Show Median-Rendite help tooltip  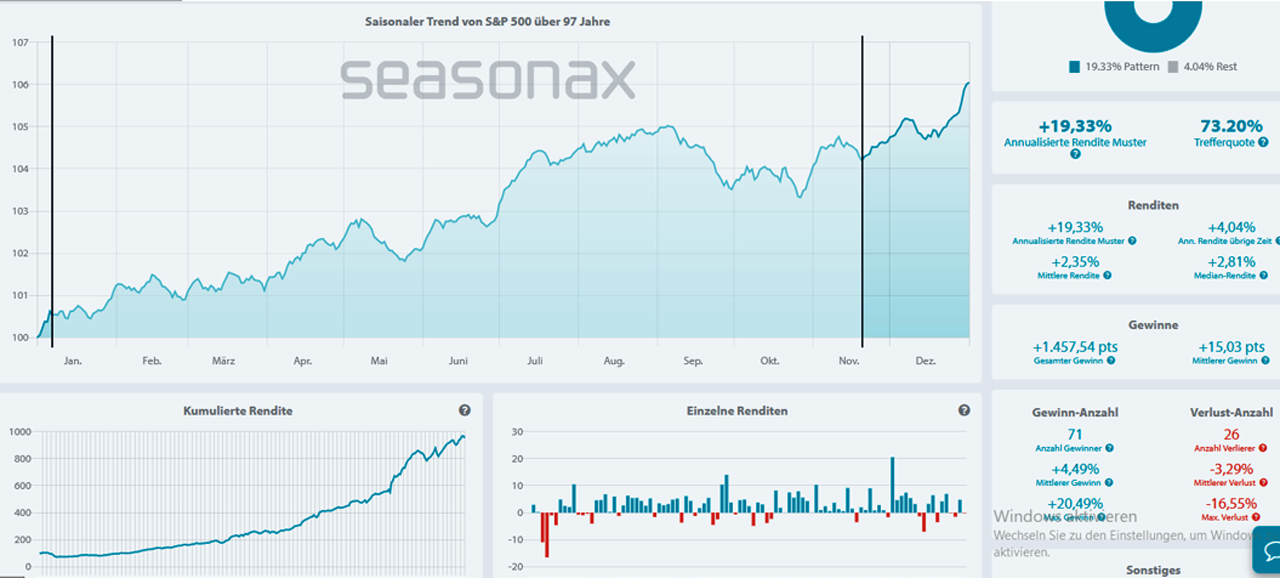pos(1265,275)
